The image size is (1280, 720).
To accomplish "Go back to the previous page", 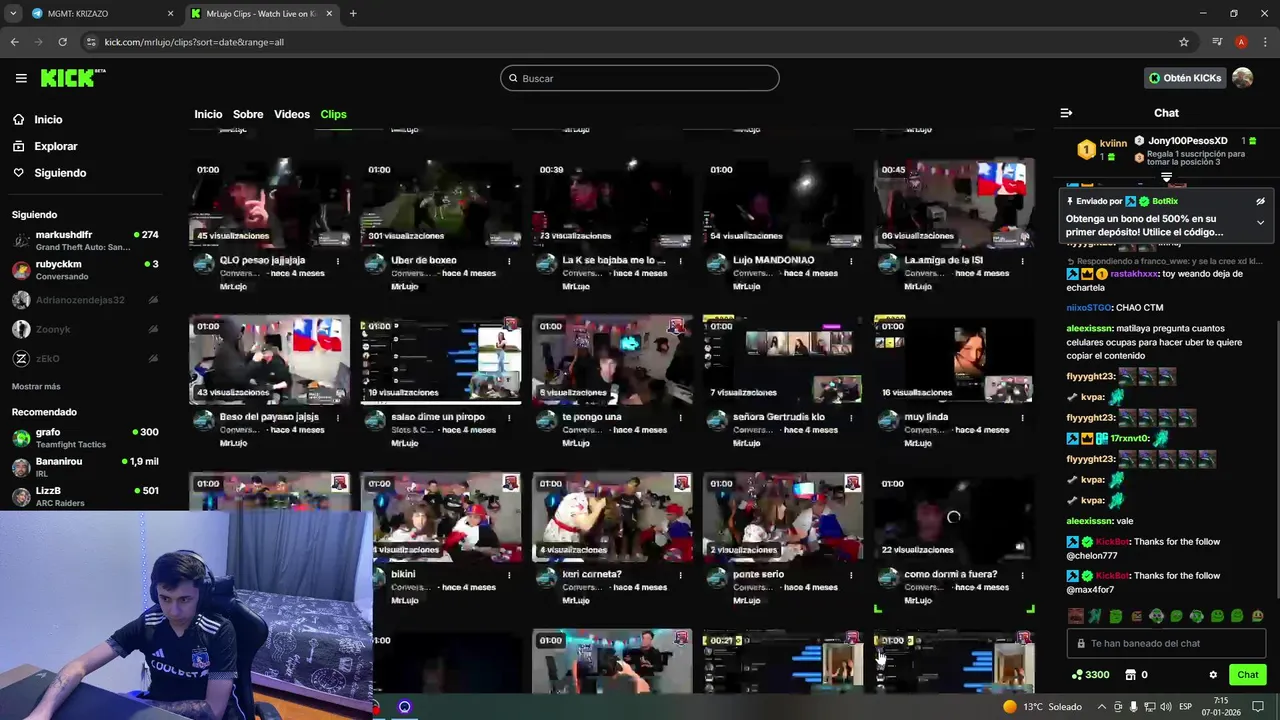I will pos(14,42).
